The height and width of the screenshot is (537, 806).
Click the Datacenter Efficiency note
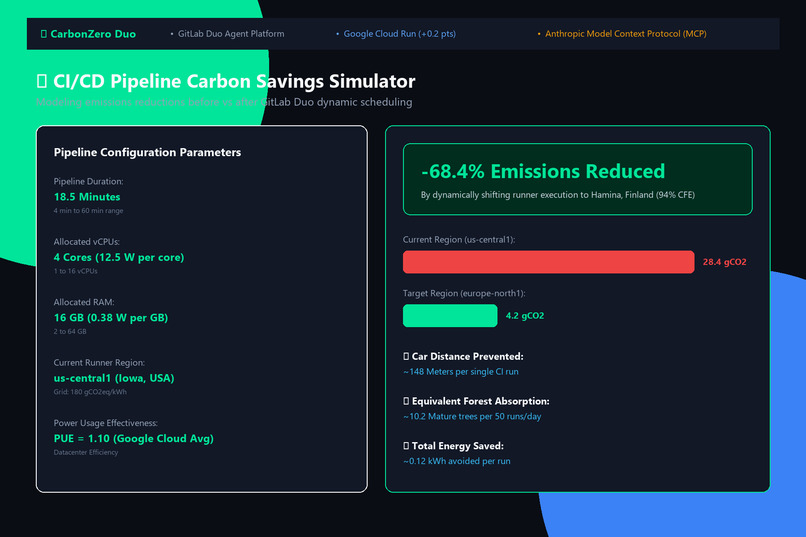86,452
